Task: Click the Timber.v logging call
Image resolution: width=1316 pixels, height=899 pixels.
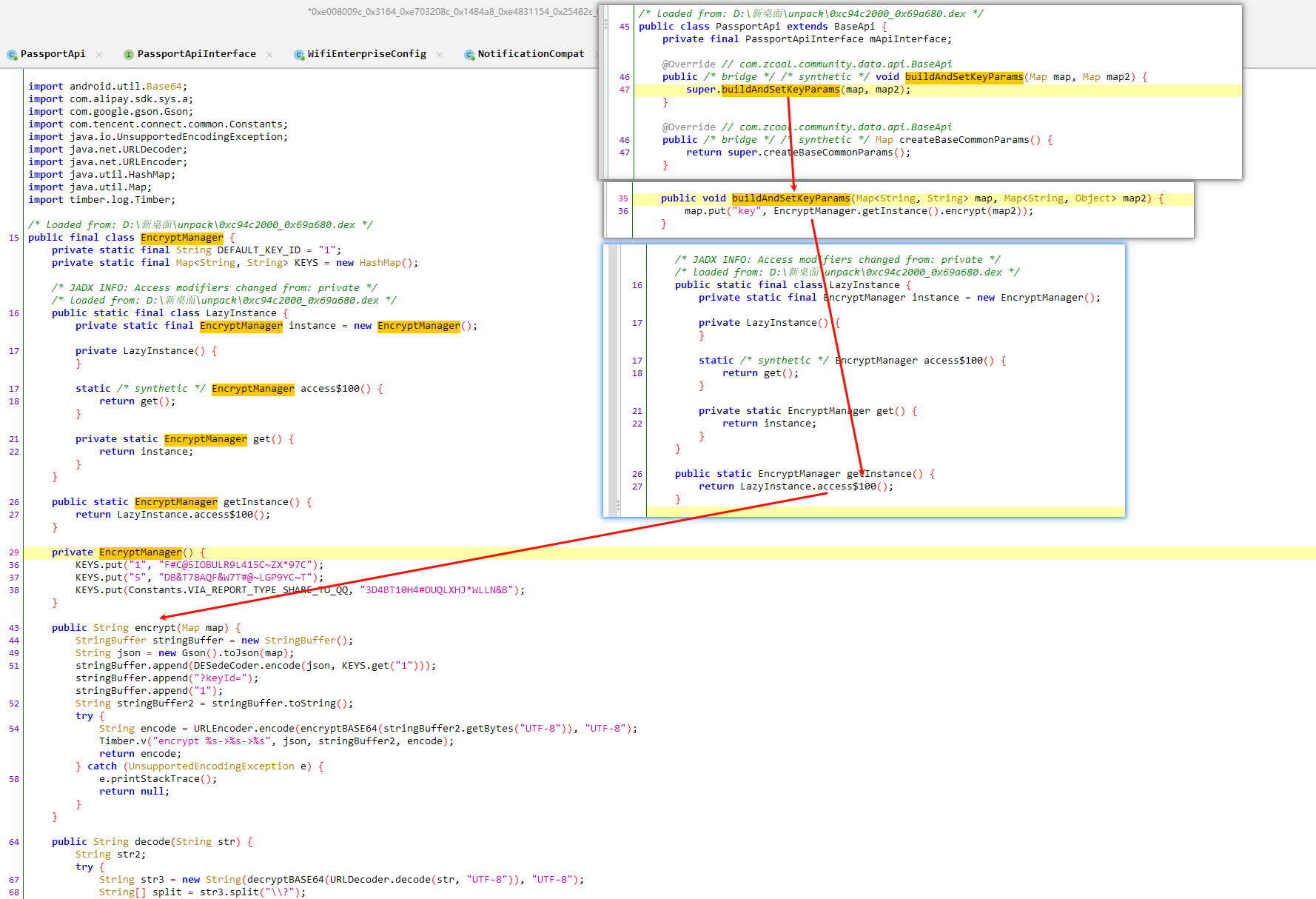Action: [122, 741]
